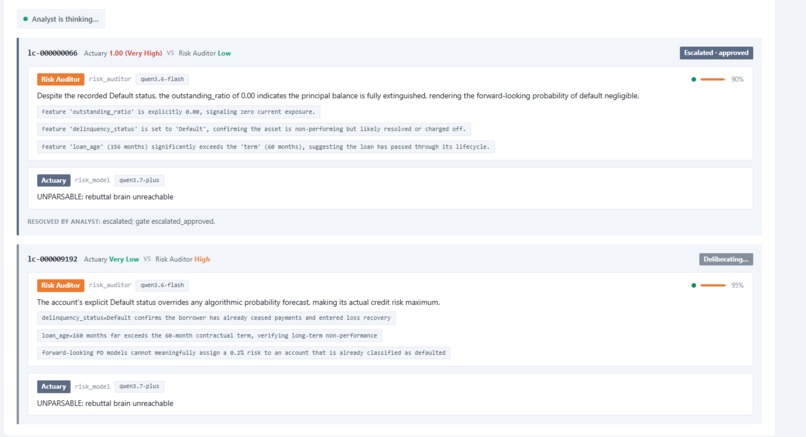The image size is (806, 437).
Task: Click the 'loan_age' (156 months) evidence line
Action: pyautogui.click(x=266, y=147)
